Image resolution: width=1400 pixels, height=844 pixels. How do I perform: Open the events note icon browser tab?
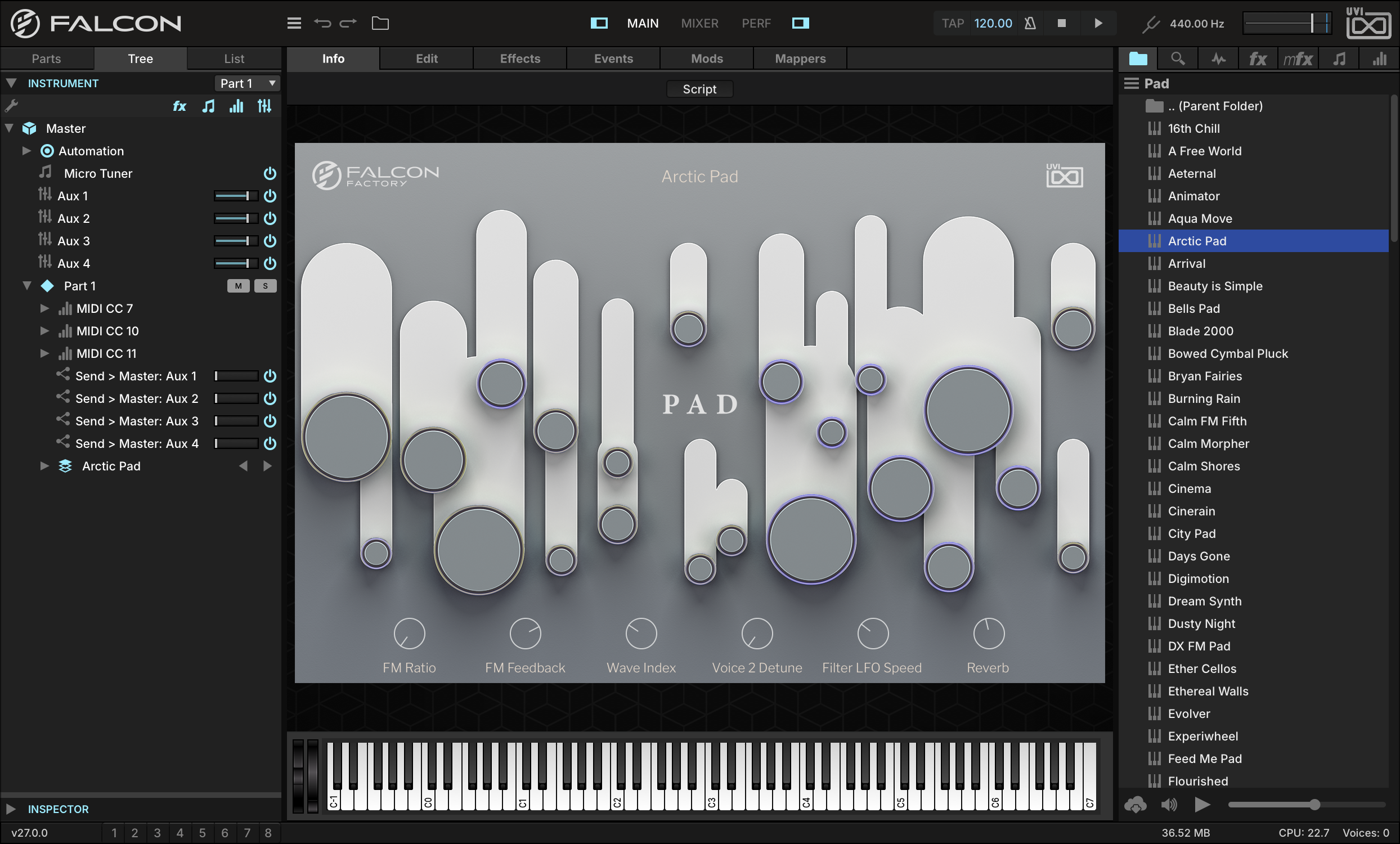(x=1339, y=59)
